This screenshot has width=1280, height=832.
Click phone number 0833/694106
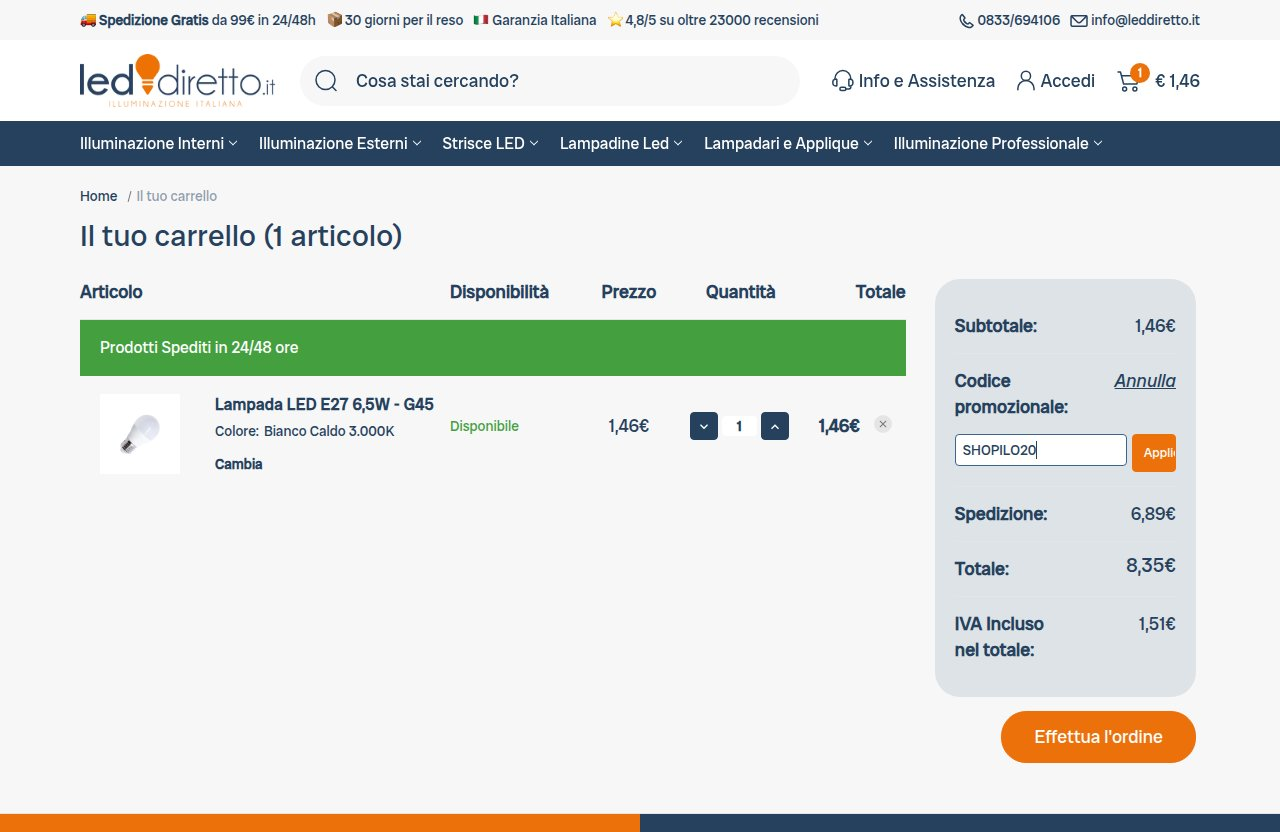[x=1019, y=20]
